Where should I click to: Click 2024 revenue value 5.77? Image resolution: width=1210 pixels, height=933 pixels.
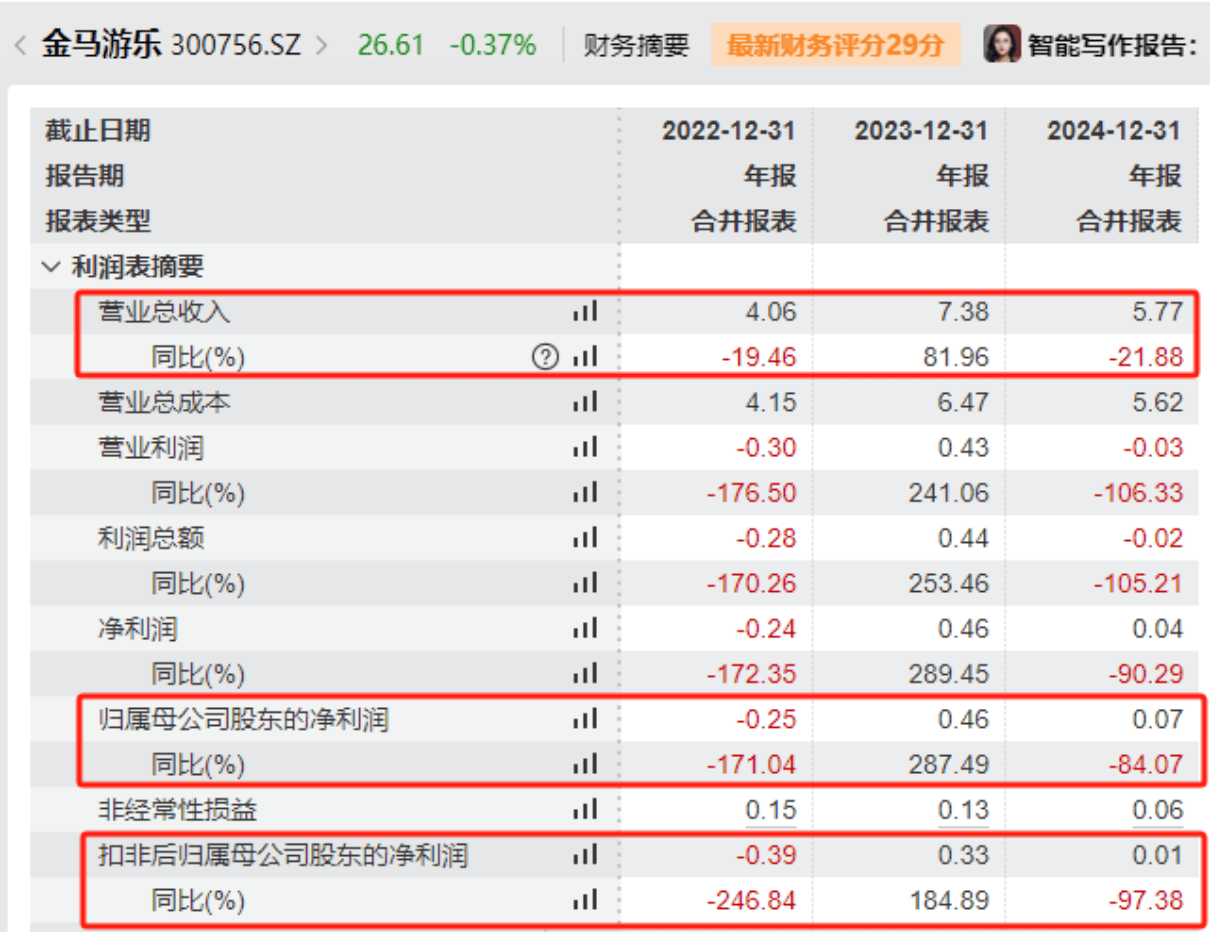(1157, 312)
